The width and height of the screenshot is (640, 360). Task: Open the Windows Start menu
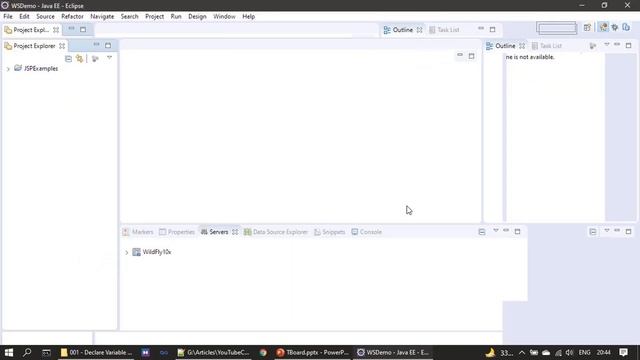9,352
